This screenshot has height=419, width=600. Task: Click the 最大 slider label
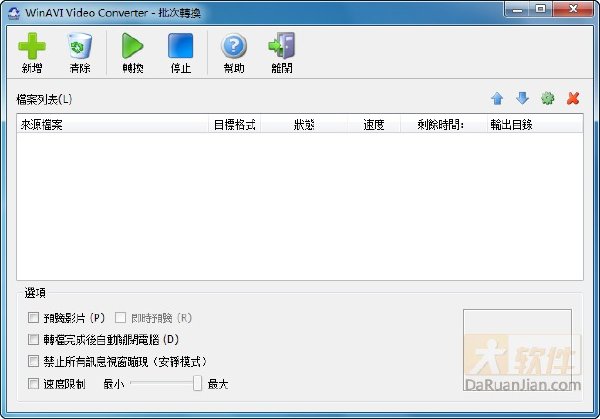tap(218, 384)
